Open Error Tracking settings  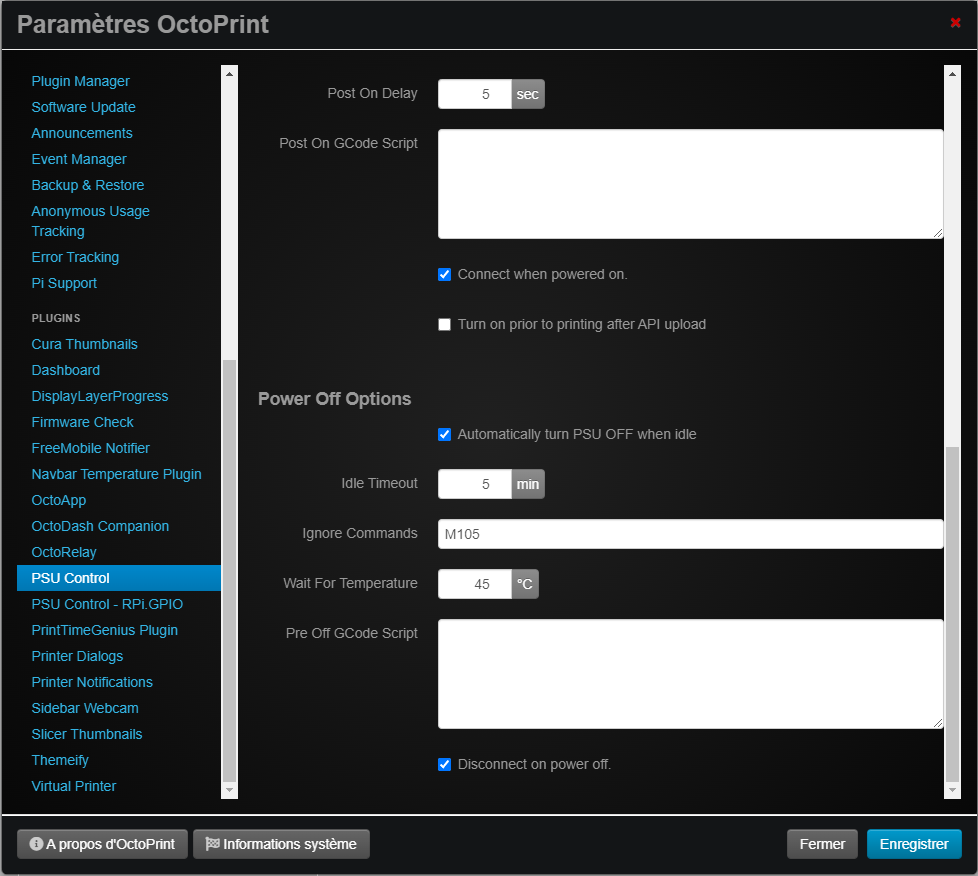75,257
